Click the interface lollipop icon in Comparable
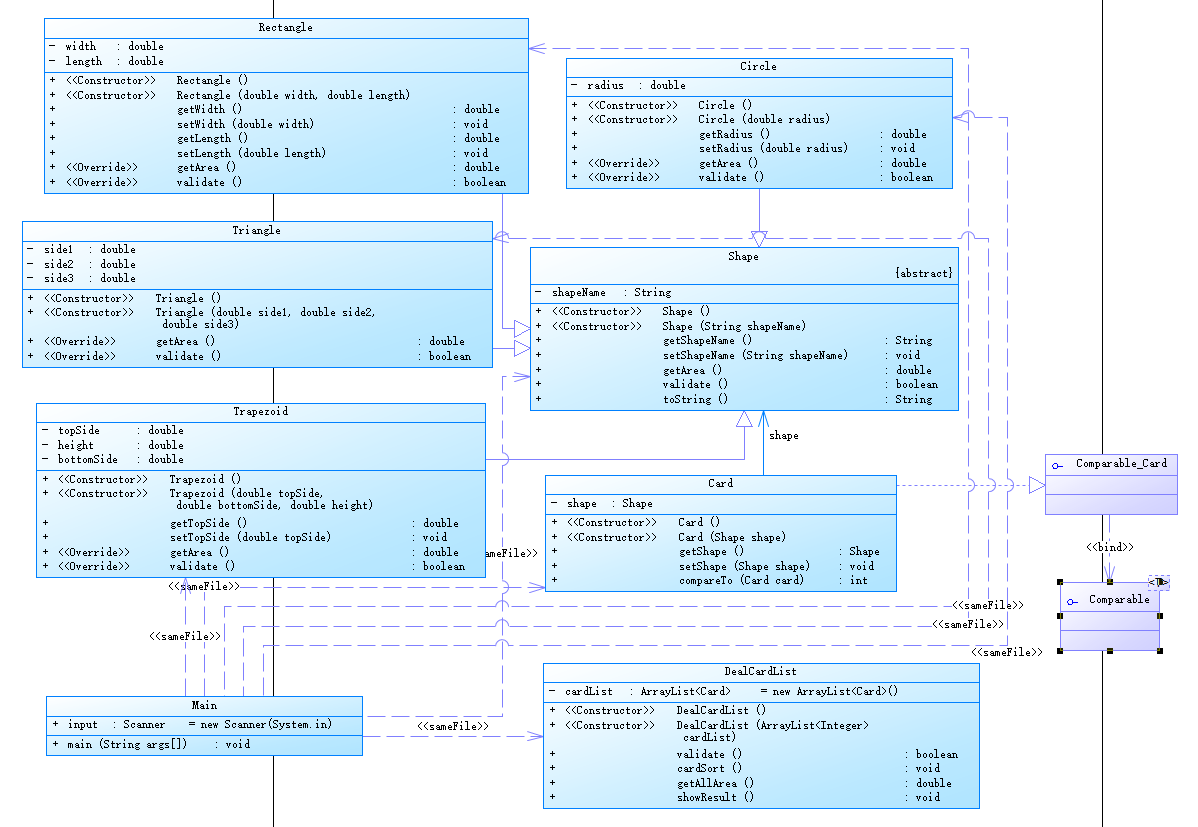This screenshot has height=827, width=1198. pyautogui.click(x=1073, y=602)
